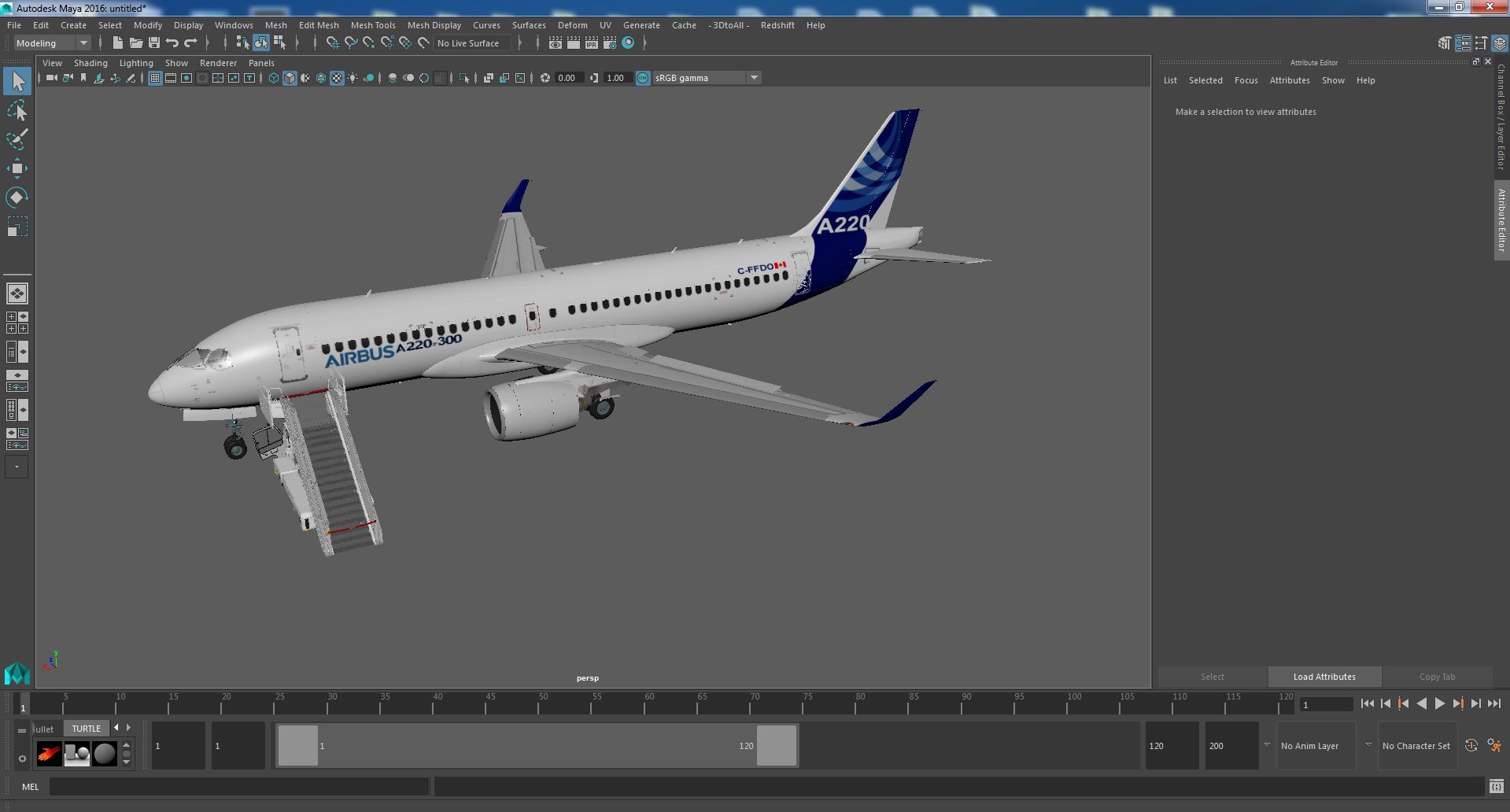Switch to four-view layout
Viewport: 1510px width, 812px height.
click(17, 323)
